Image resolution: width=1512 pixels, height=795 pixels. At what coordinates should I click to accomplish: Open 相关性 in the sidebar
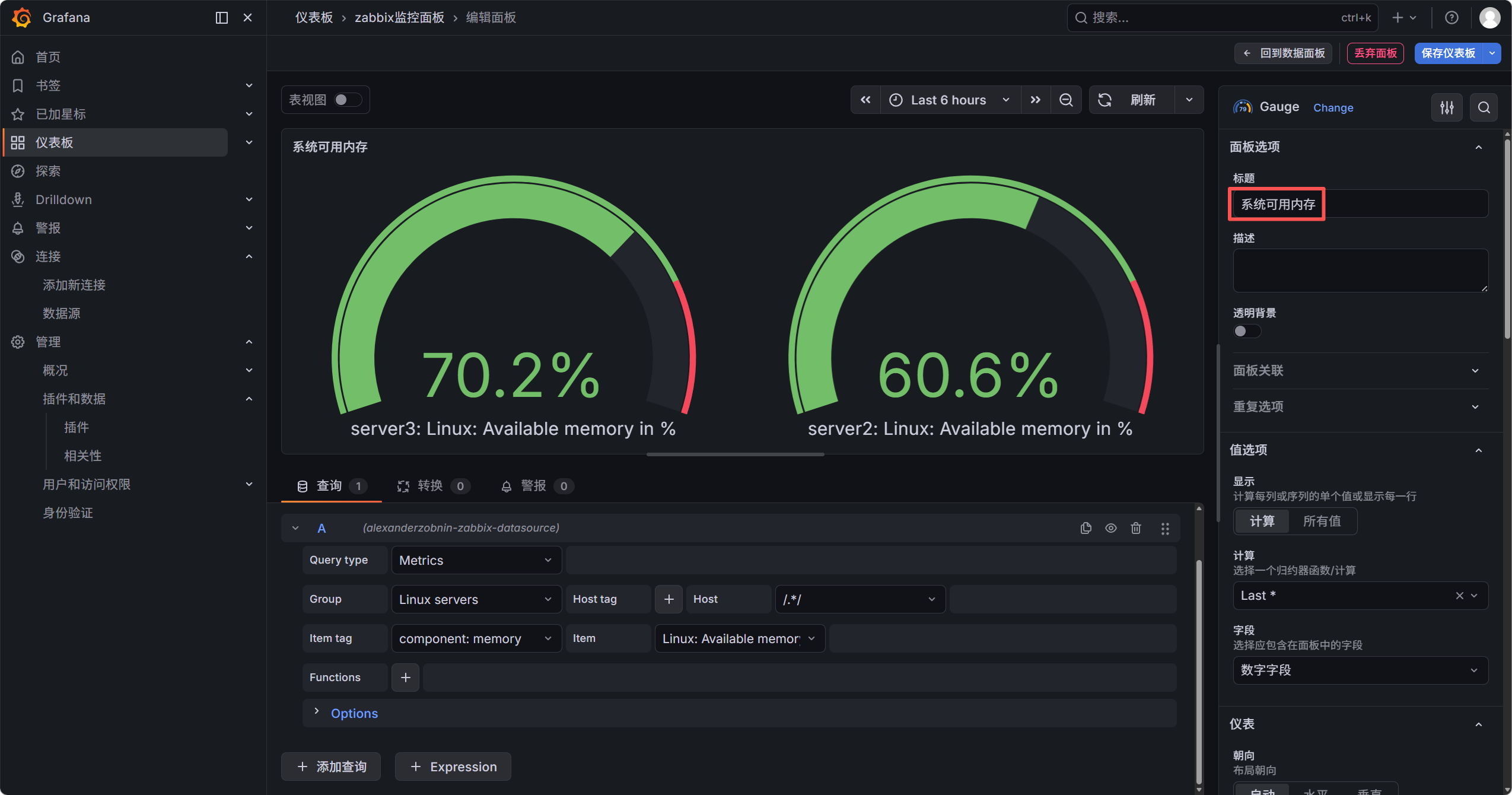(83, 456)
